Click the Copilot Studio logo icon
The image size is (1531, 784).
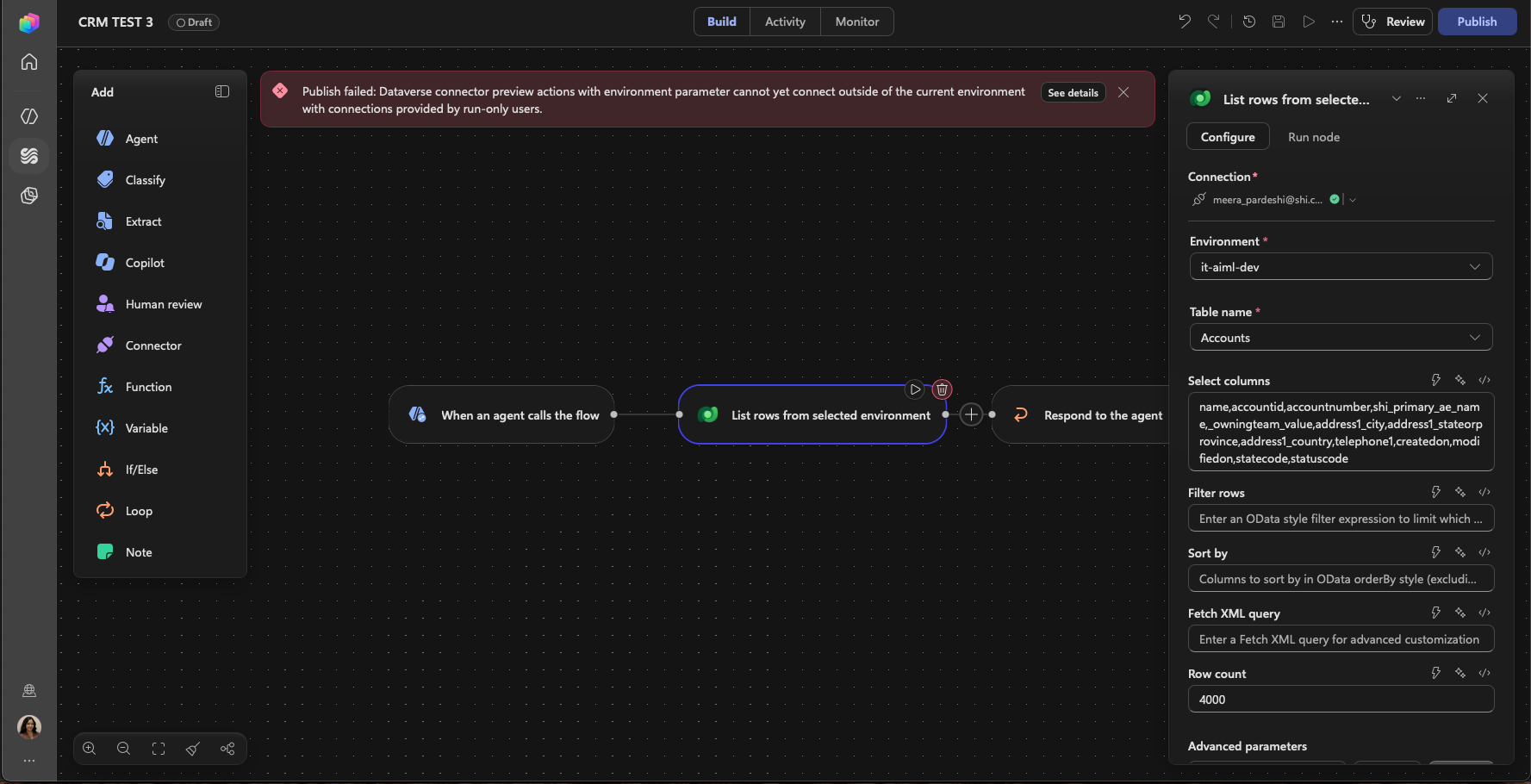[29, 22]
